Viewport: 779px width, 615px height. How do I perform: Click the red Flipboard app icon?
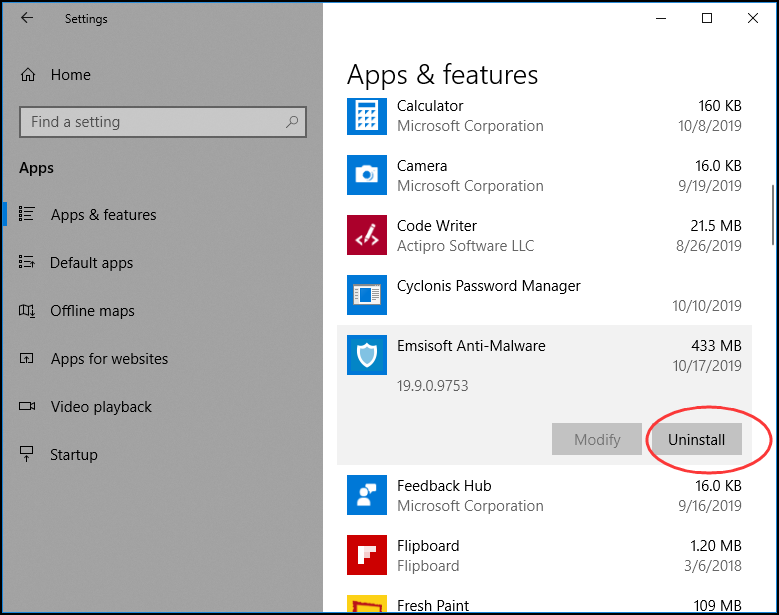[x=367, y=555]
